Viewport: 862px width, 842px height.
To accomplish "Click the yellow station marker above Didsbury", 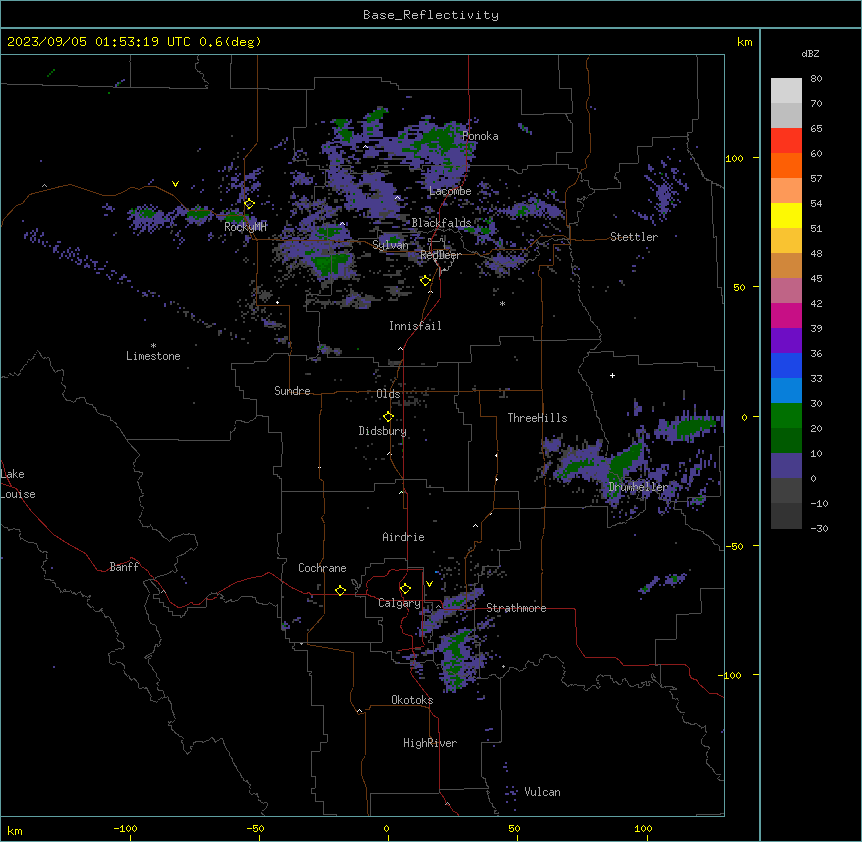I will pyautogui.click(x=388, y=417).
